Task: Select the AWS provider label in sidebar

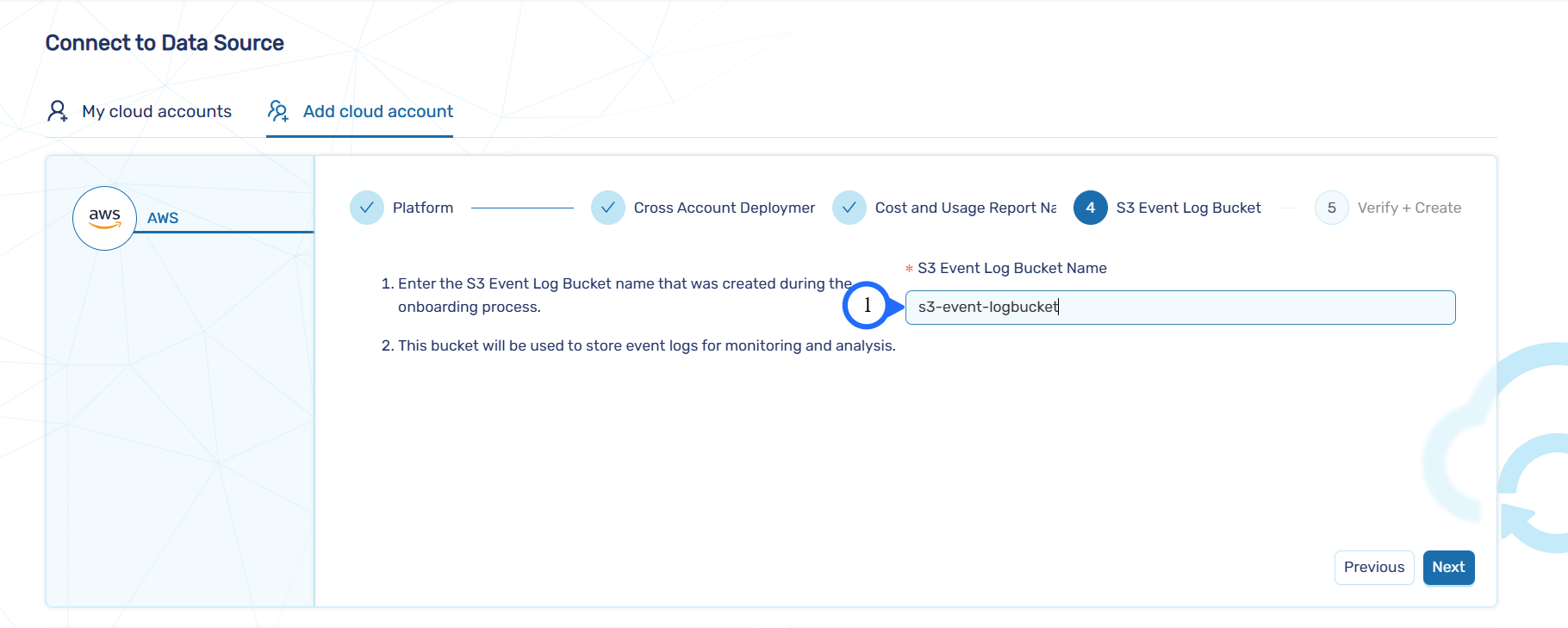Action: (x=163, y=218)
